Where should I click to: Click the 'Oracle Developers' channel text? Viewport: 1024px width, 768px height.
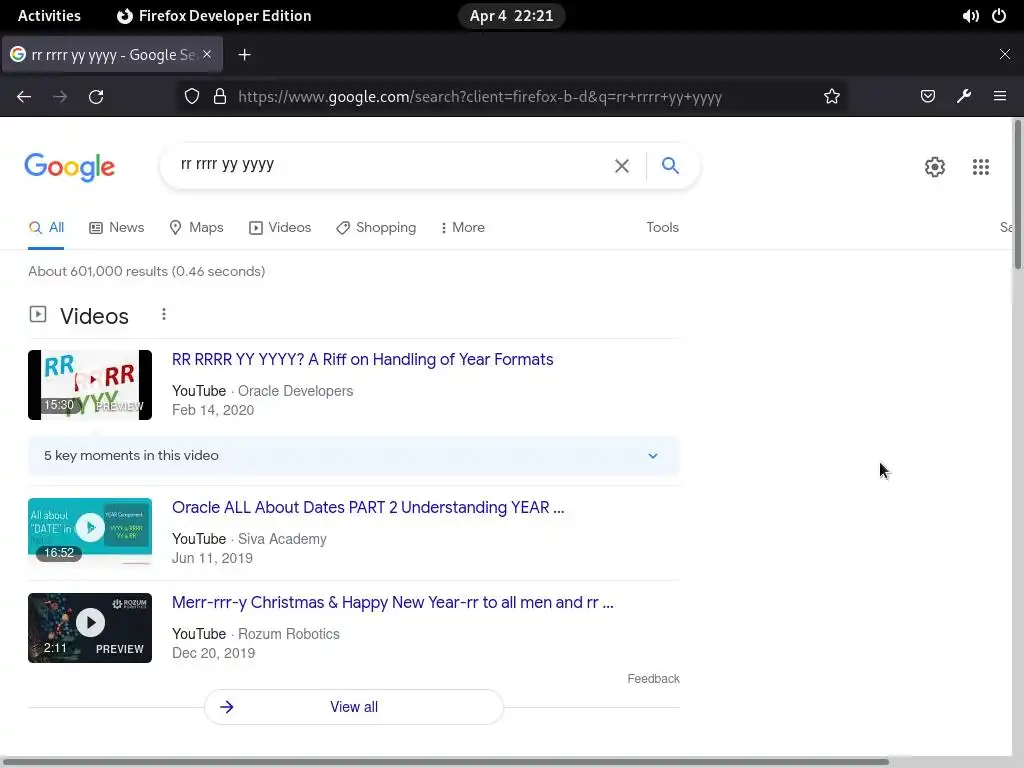point(295,391)
